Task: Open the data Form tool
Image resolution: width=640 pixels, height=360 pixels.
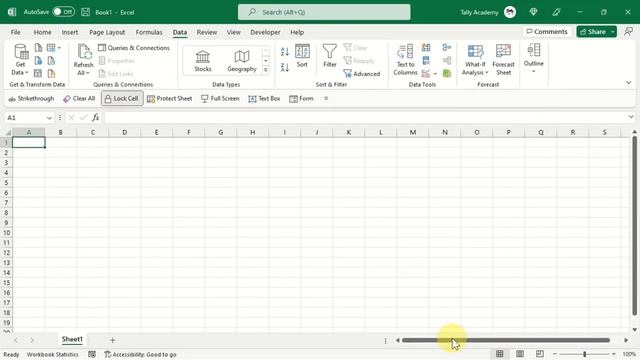Action: click(301, 98)
